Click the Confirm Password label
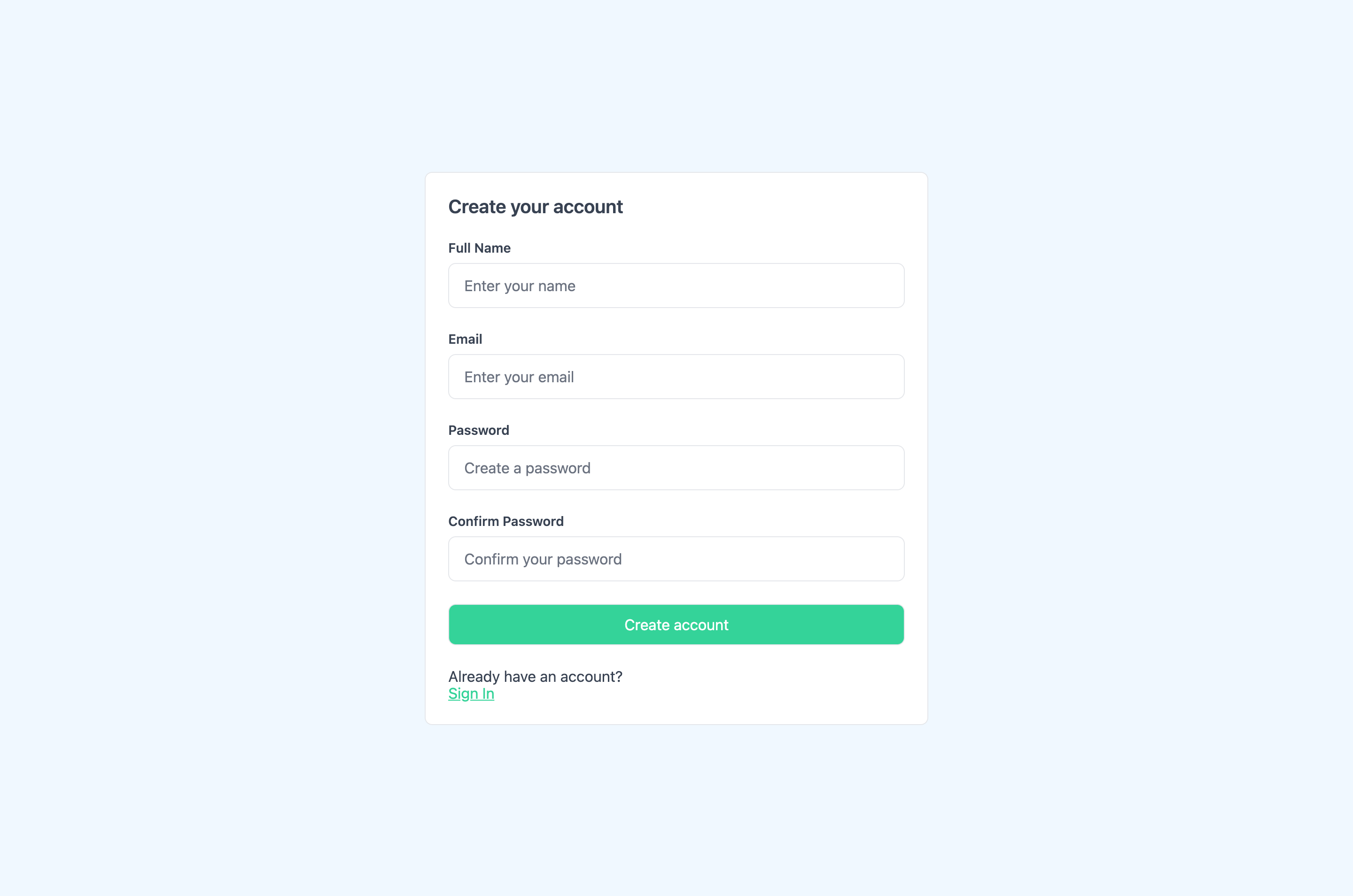Image resolution: width=1353 pixels, height=896 pixels. point(506,521)
